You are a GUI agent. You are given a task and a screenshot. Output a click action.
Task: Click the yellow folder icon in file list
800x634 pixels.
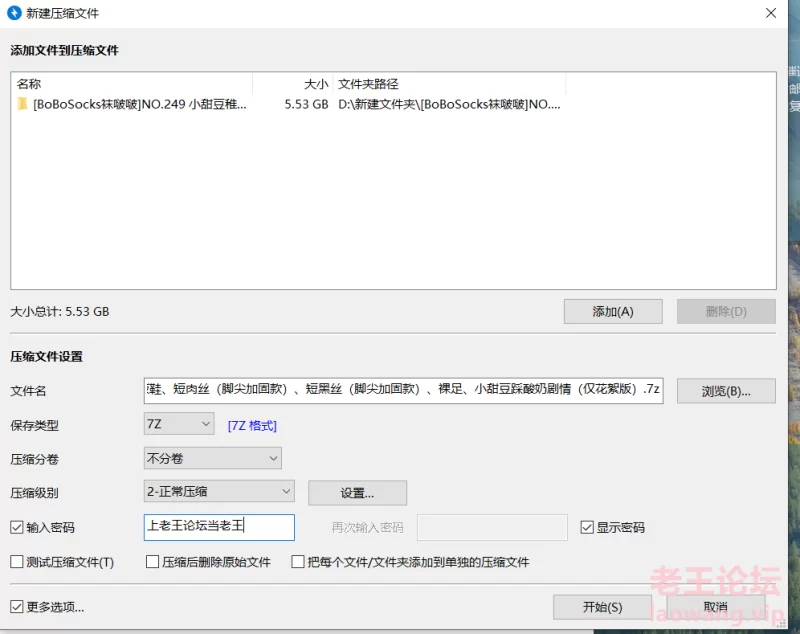22,104
